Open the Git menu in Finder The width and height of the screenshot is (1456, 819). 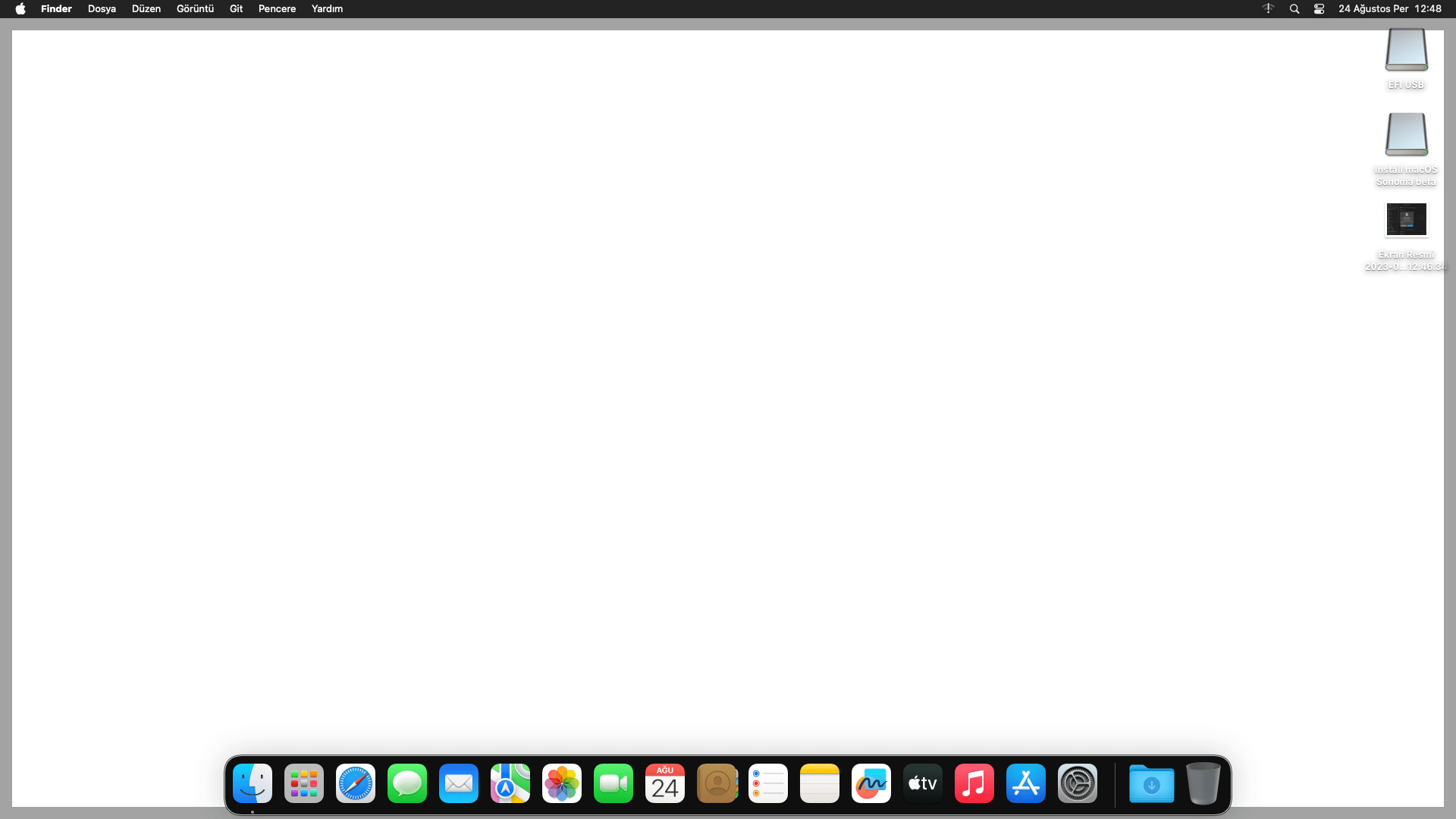(x=235, y=8)
